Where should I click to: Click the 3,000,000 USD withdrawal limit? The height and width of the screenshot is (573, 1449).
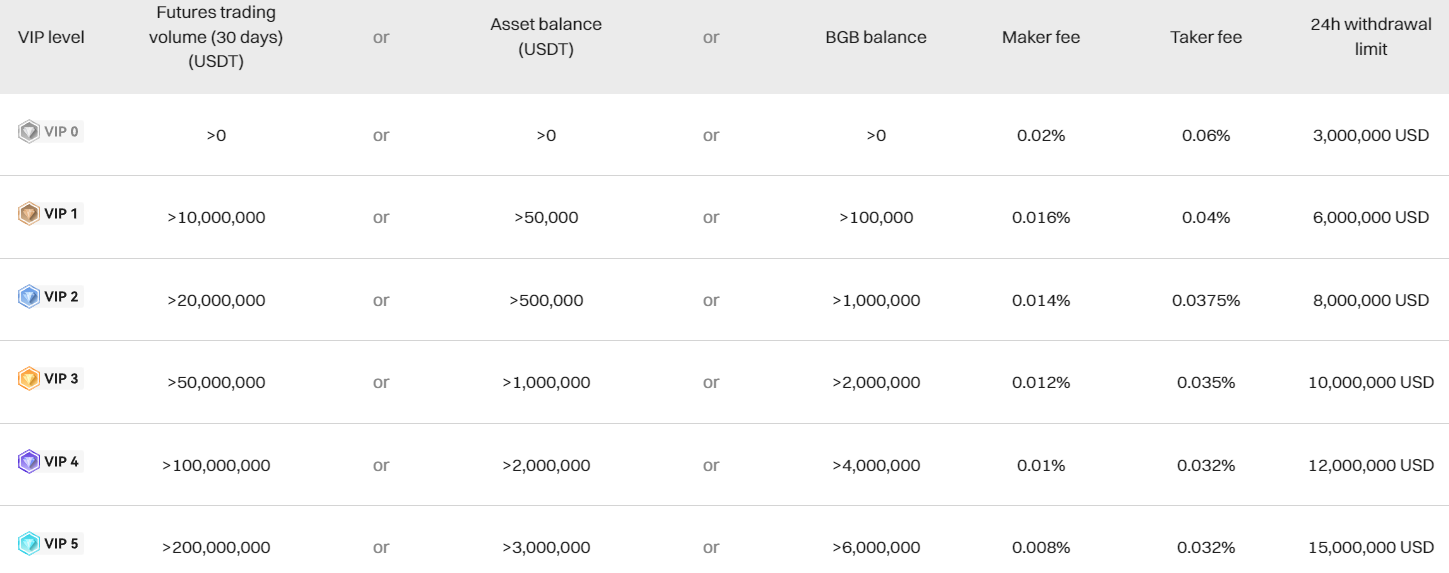(1371, 135)
